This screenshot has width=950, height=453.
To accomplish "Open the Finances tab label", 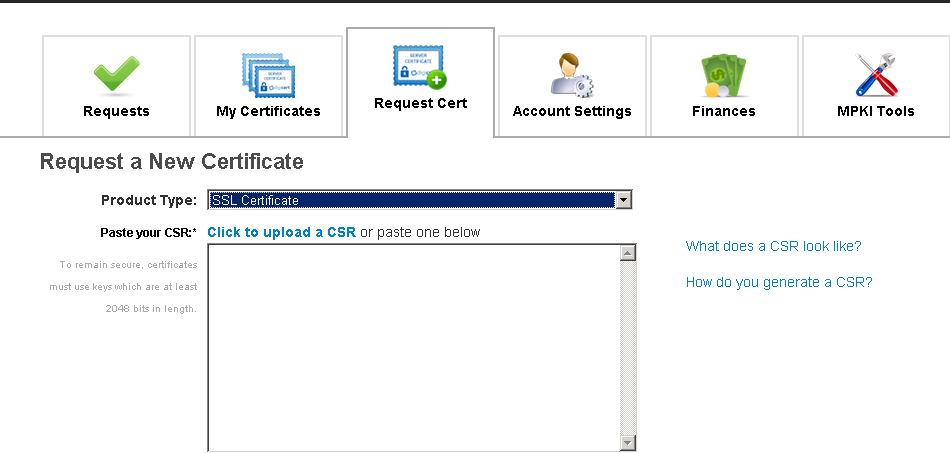I will (724, 111).
